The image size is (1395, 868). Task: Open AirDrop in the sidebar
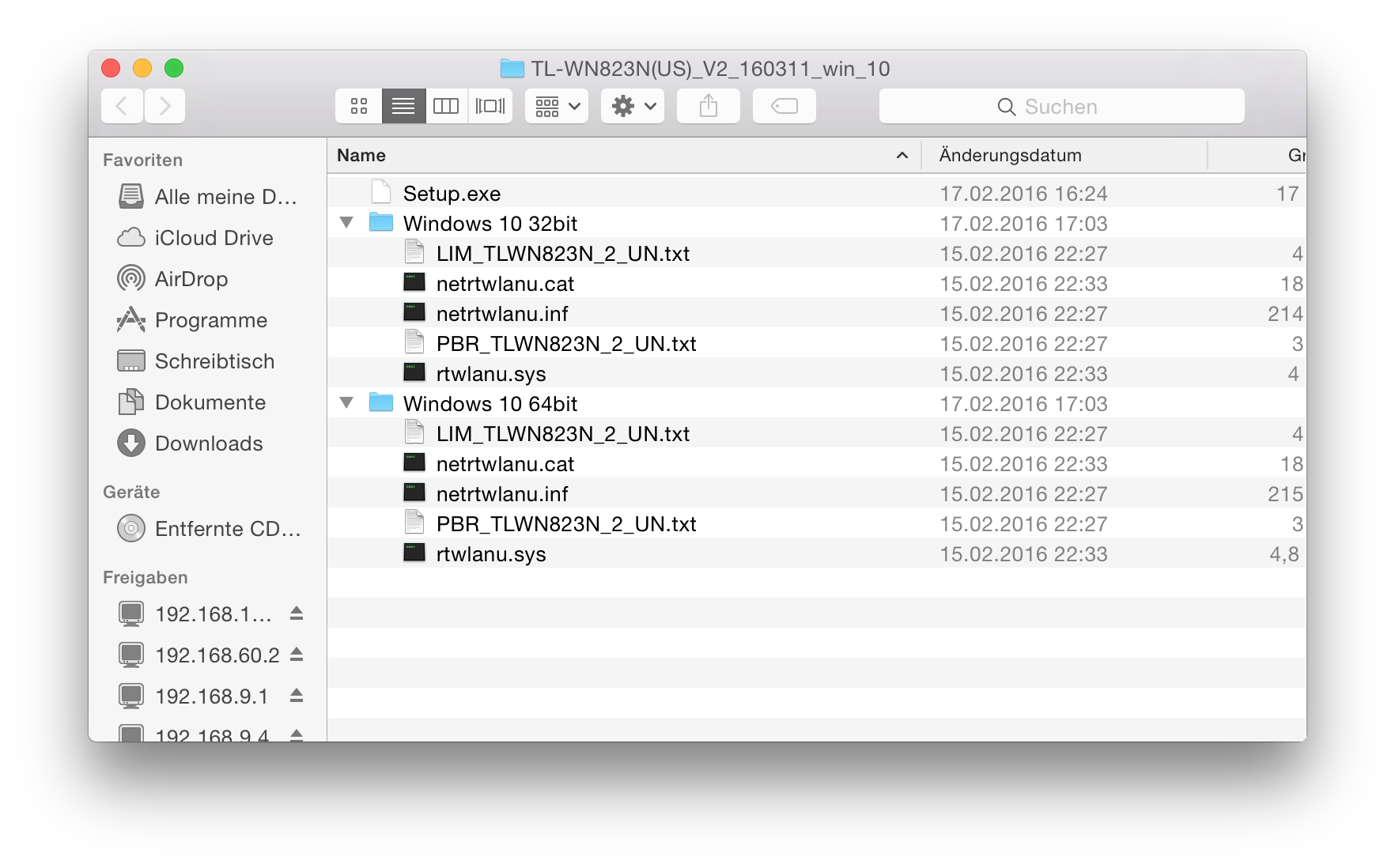tap(209, 279)
